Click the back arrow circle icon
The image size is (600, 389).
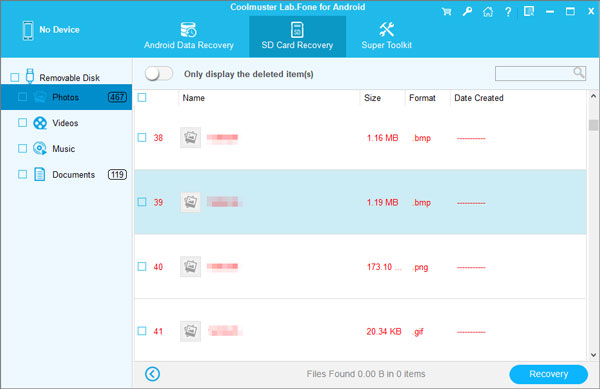click(152, 374)
